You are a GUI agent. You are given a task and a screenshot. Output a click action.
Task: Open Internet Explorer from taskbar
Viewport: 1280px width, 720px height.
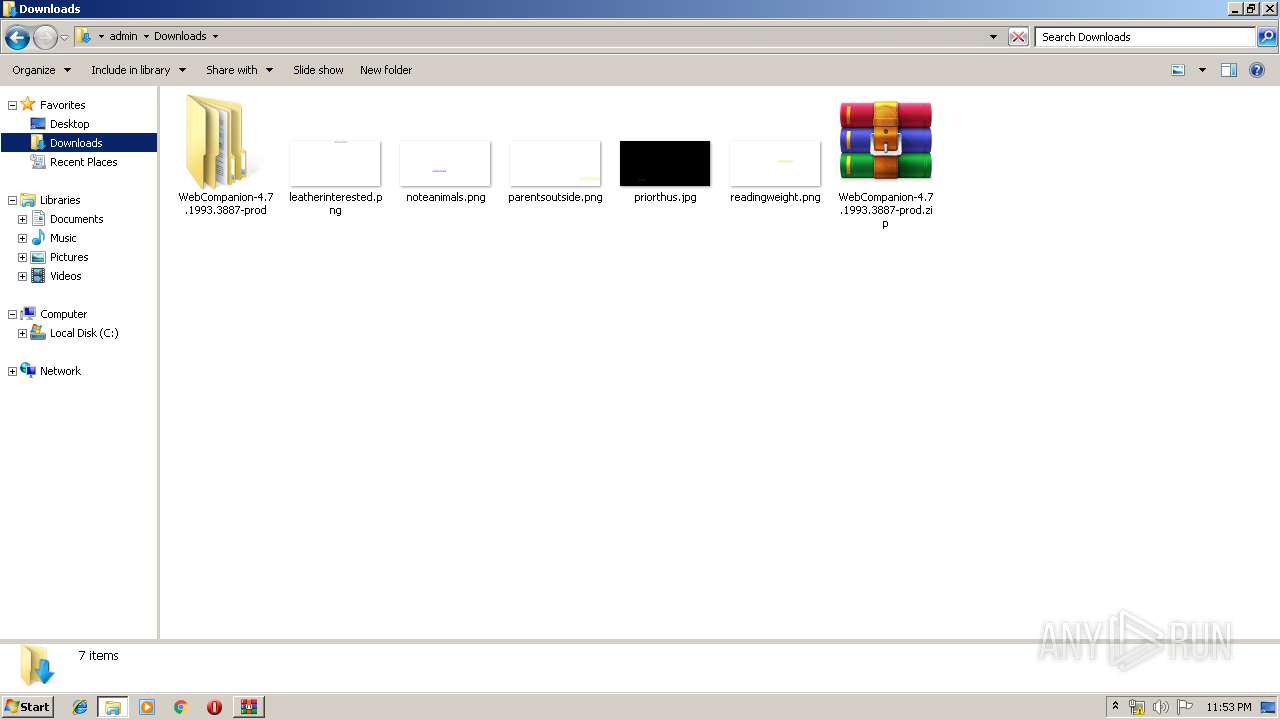click(x=80, y=707)
